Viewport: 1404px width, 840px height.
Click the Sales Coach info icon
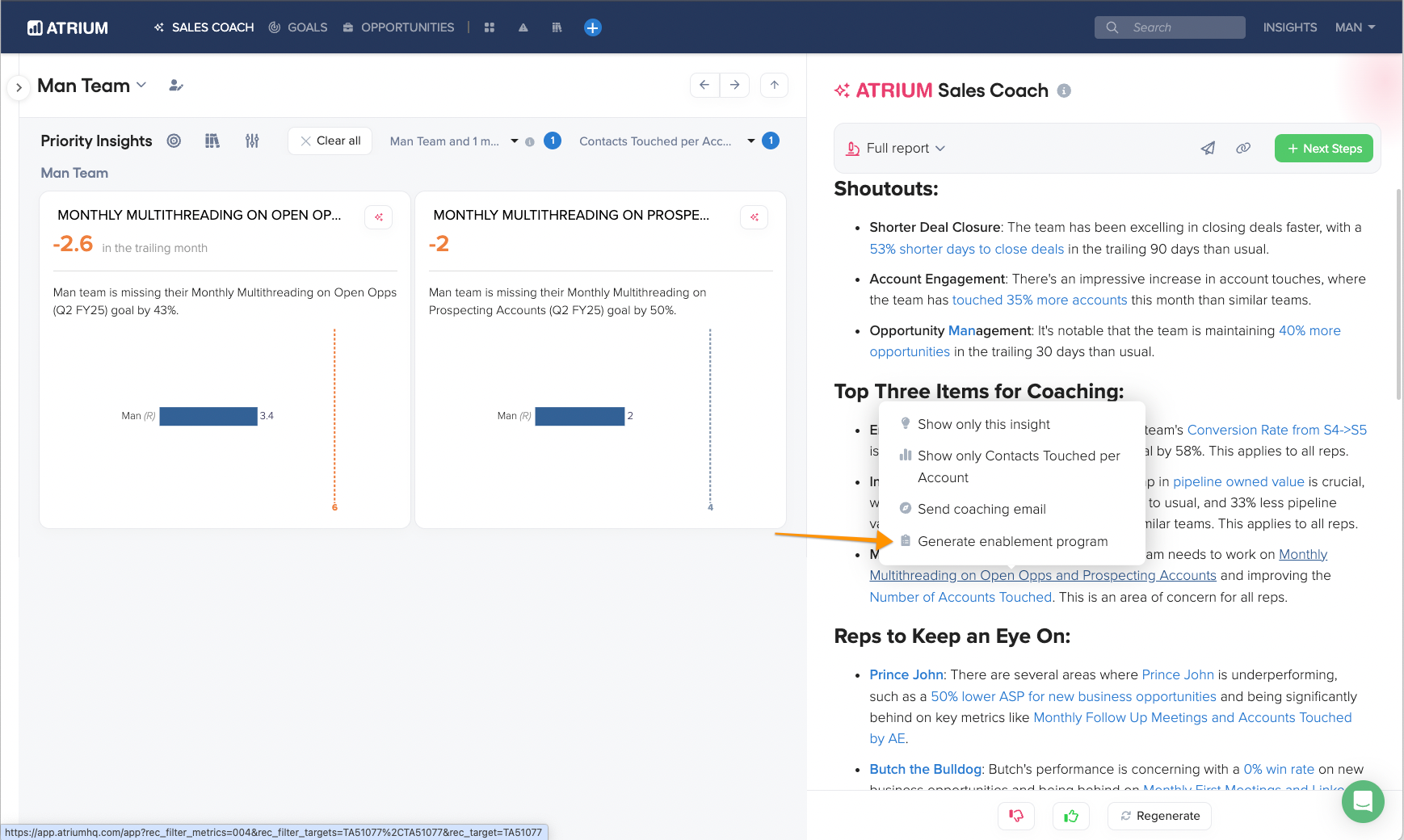click(1064, 90)
